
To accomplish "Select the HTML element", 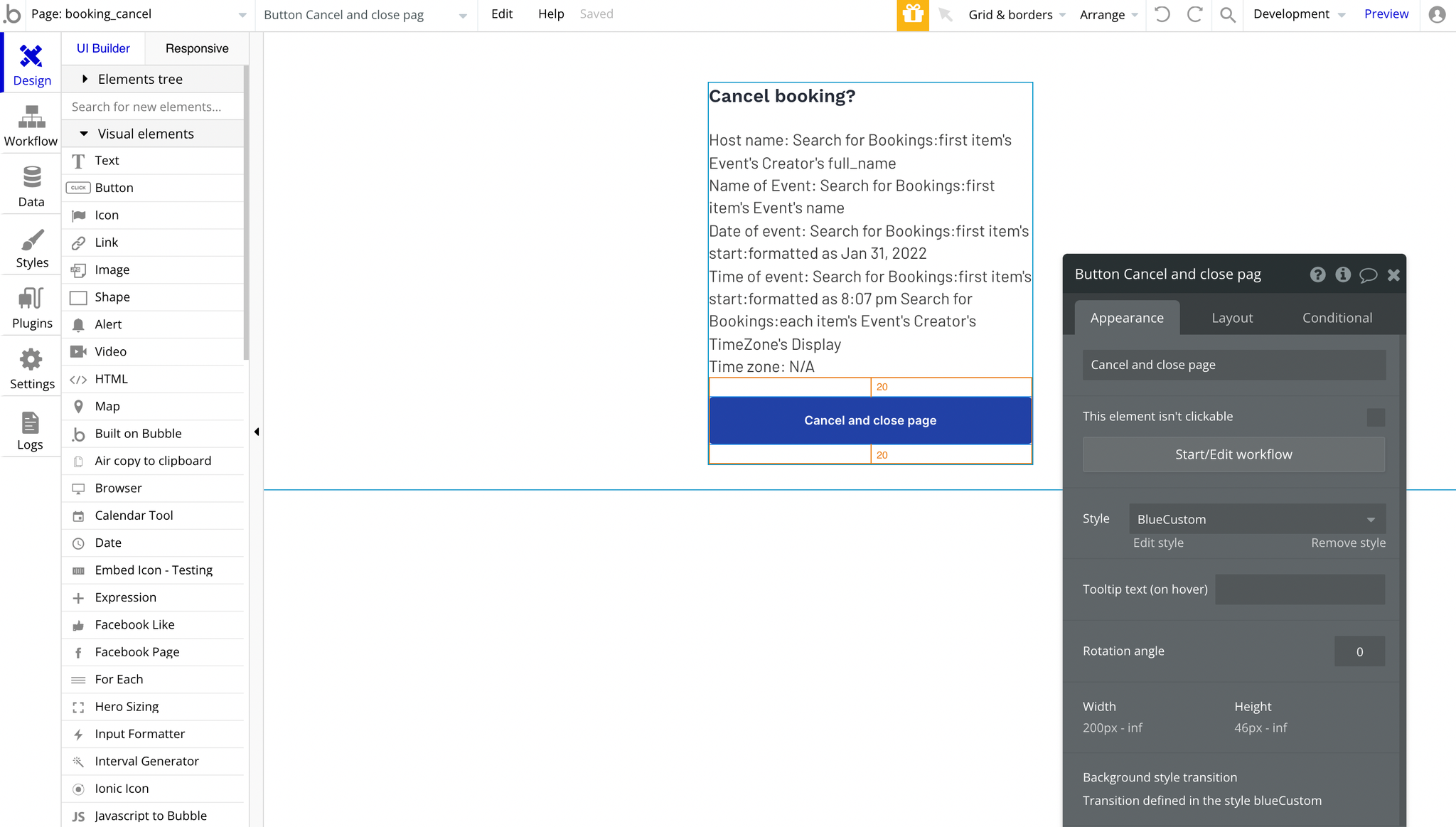I will pos(153,379).
